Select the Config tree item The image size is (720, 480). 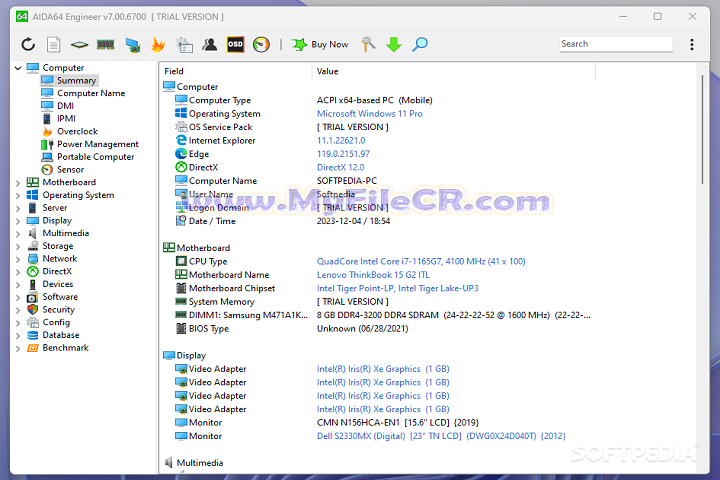(x=56, y=322)
